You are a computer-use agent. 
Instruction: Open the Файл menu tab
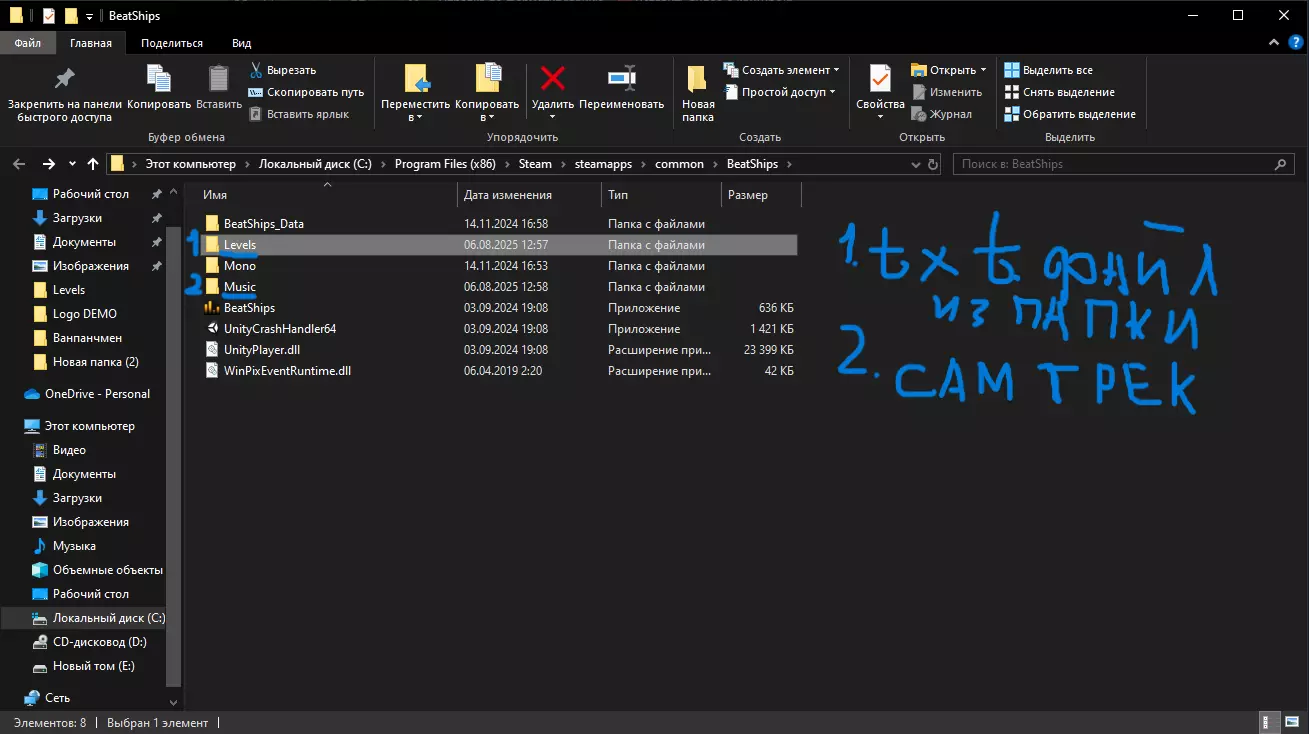point(28,43)
